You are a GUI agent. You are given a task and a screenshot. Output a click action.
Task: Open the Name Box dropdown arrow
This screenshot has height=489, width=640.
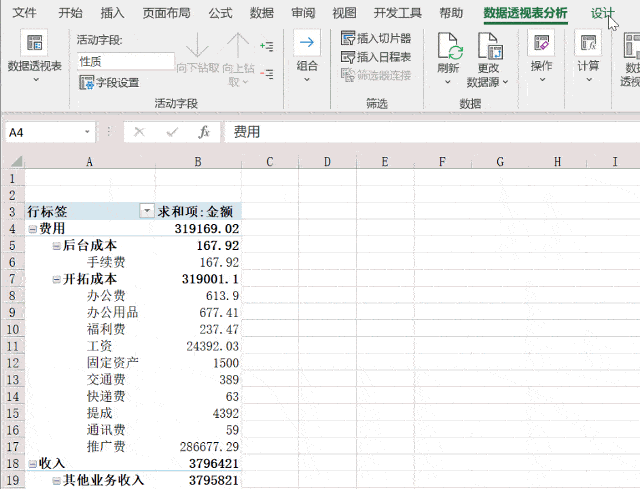tap(87, 132)
